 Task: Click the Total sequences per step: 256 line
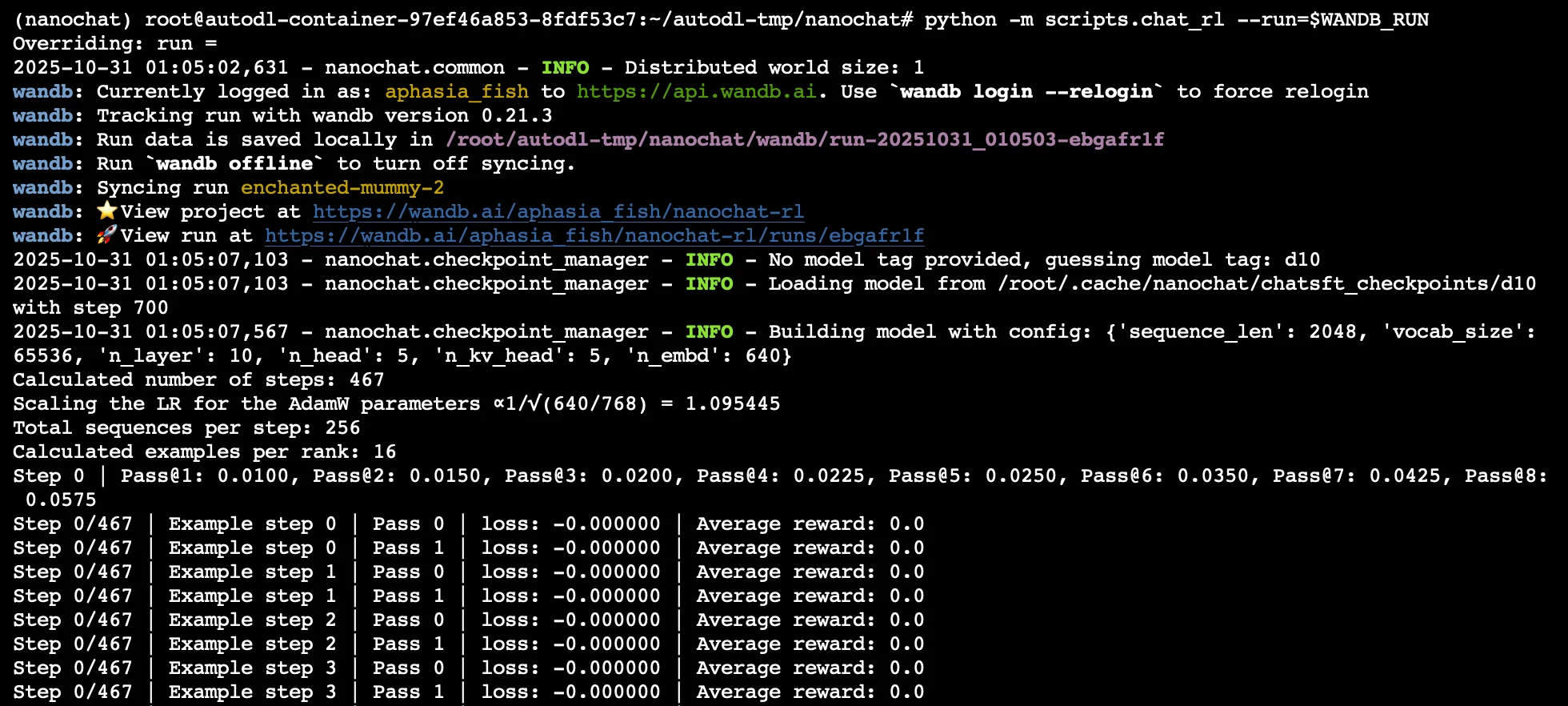[186, 428]
